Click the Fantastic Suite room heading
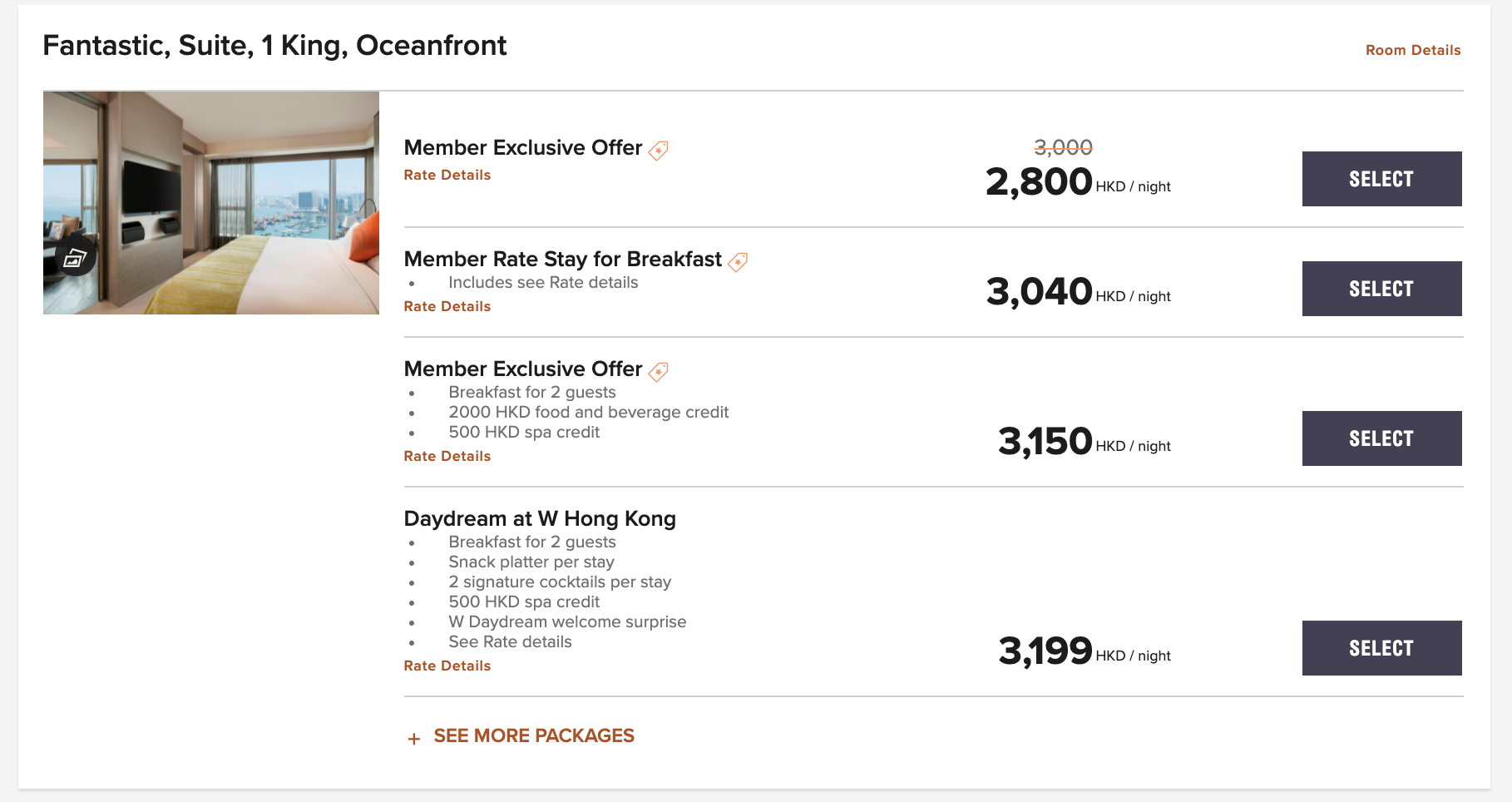The image size is (1512, 802). point(274,46)
